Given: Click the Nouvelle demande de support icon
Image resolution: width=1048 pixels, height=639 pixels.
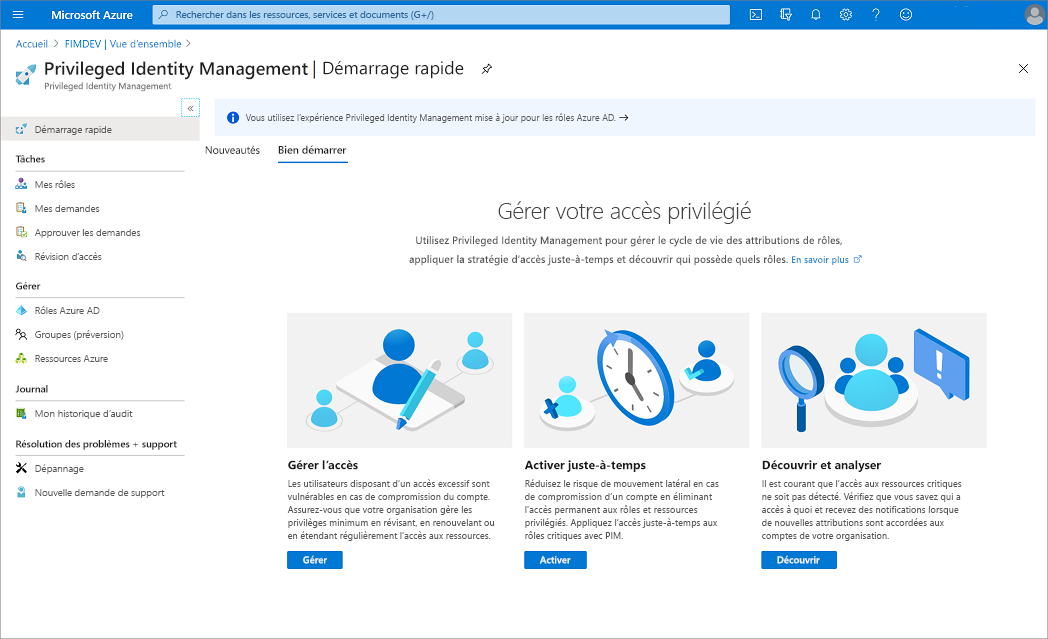Looking at the screenshot, I should 21,492.
